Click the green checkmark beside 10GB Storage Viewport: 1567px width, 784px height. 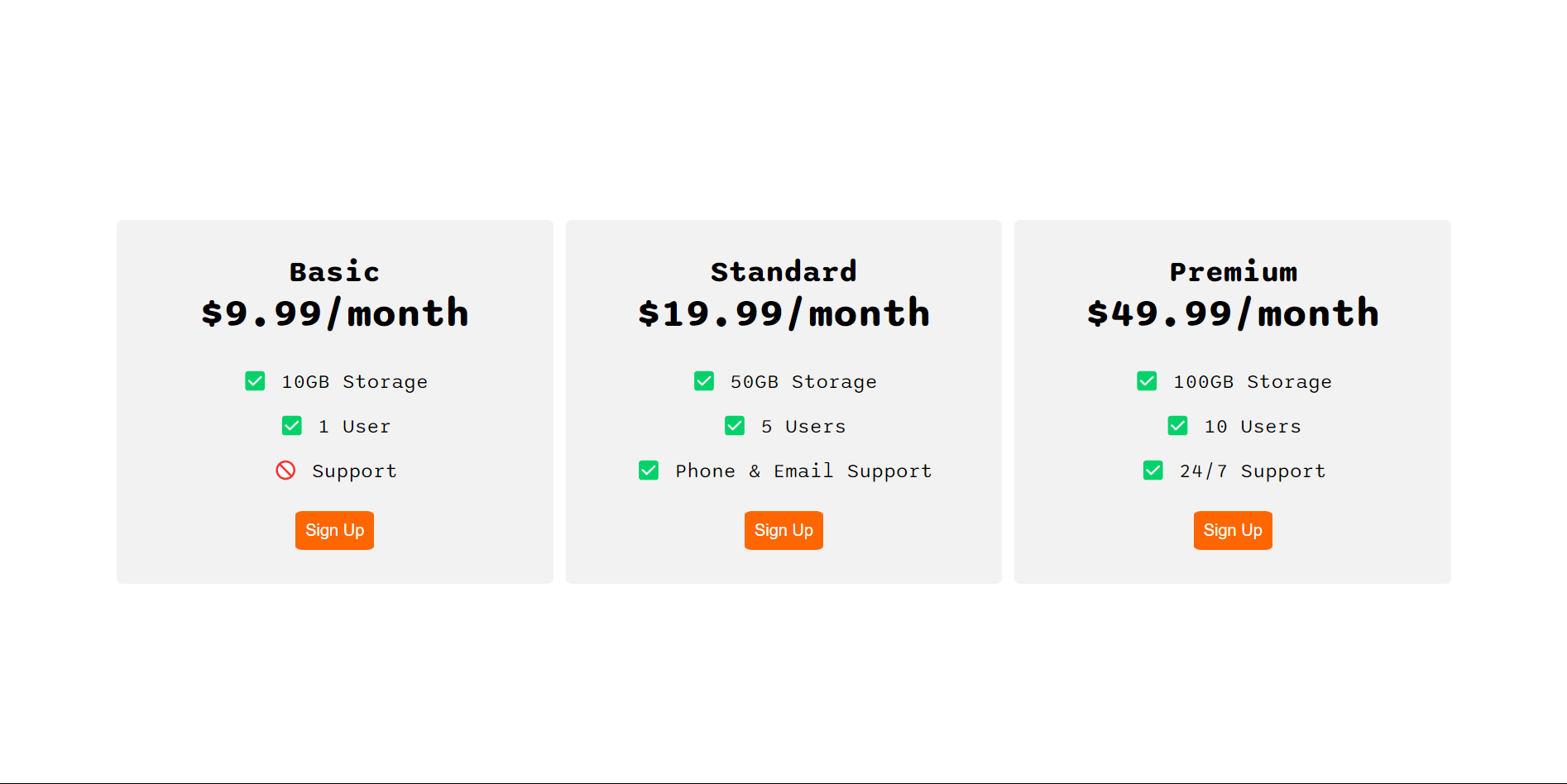[x=254, y=381]
